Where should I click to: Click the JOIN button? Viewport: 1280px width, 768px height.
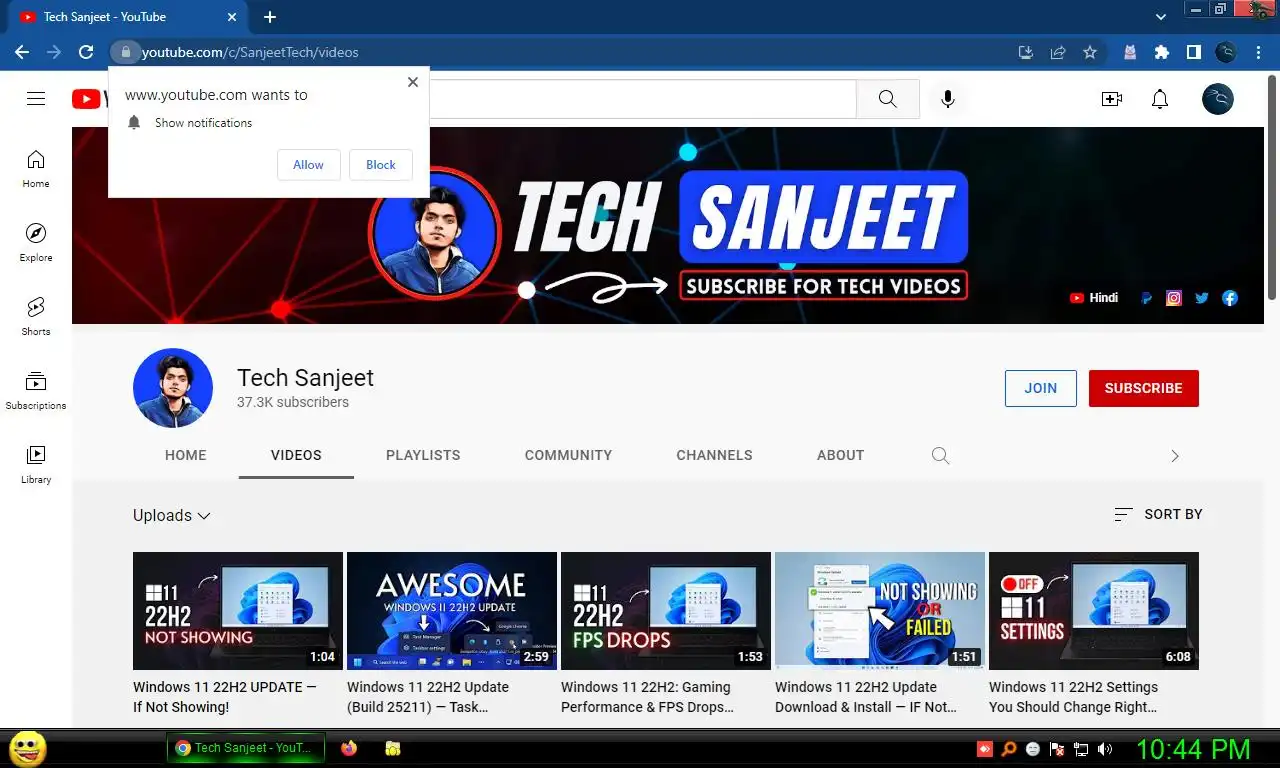pyautogui.click(x=1041, y=388)
